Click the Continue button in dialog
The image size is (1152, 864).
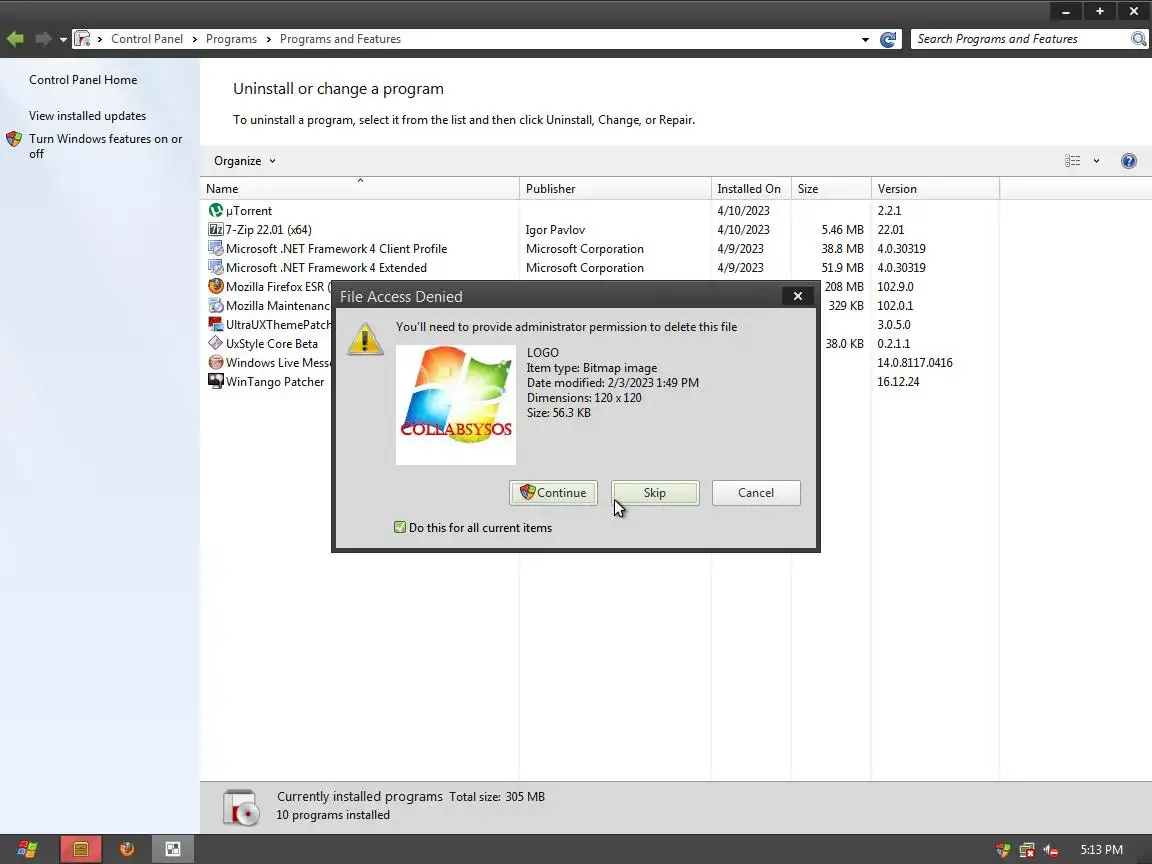pos(553,493)
